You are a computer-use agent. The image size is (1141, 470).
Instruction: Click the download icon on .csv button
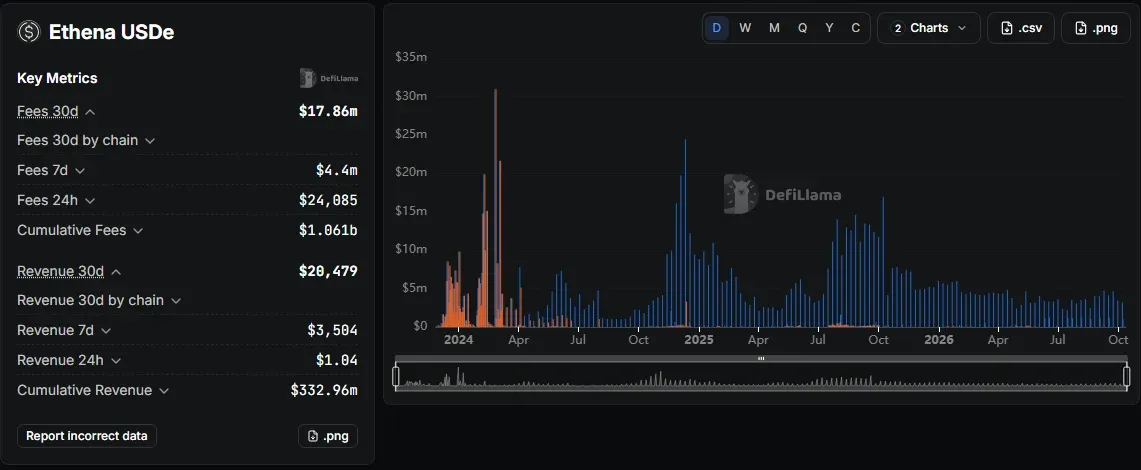[1007, 28]
